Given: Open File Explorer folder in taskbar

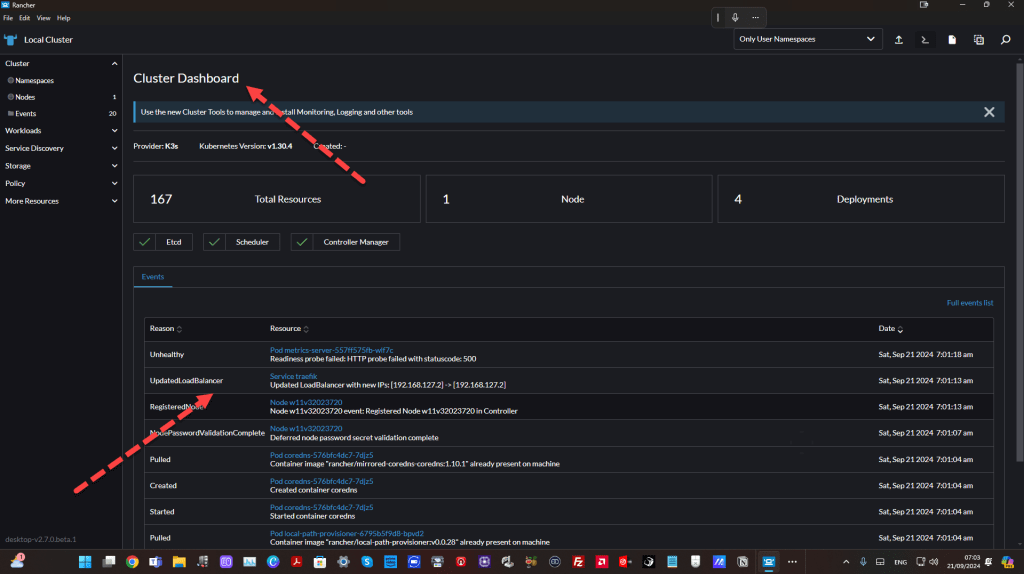Looking at the screenshot, I should coord(179,562).
